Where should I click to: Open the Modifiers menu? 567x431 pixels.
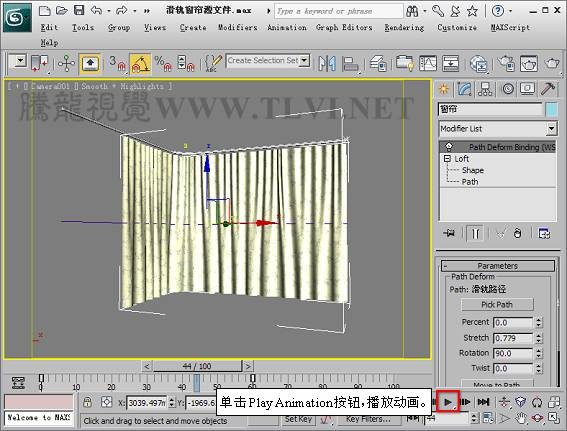click(x=237, y=27)
